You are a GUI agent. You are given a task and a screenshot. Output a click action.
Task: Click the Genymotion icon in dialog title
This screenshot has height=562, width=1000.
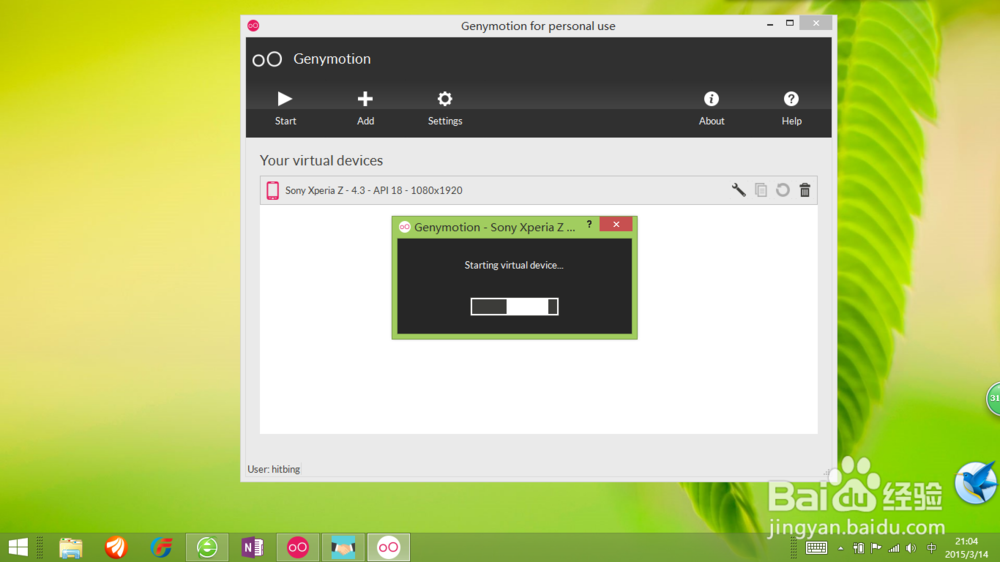(404, 227)
